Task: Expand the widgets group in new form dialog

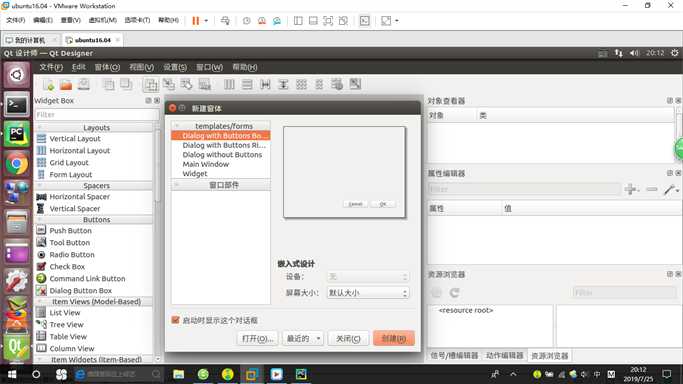Action: tap(176, 185)
